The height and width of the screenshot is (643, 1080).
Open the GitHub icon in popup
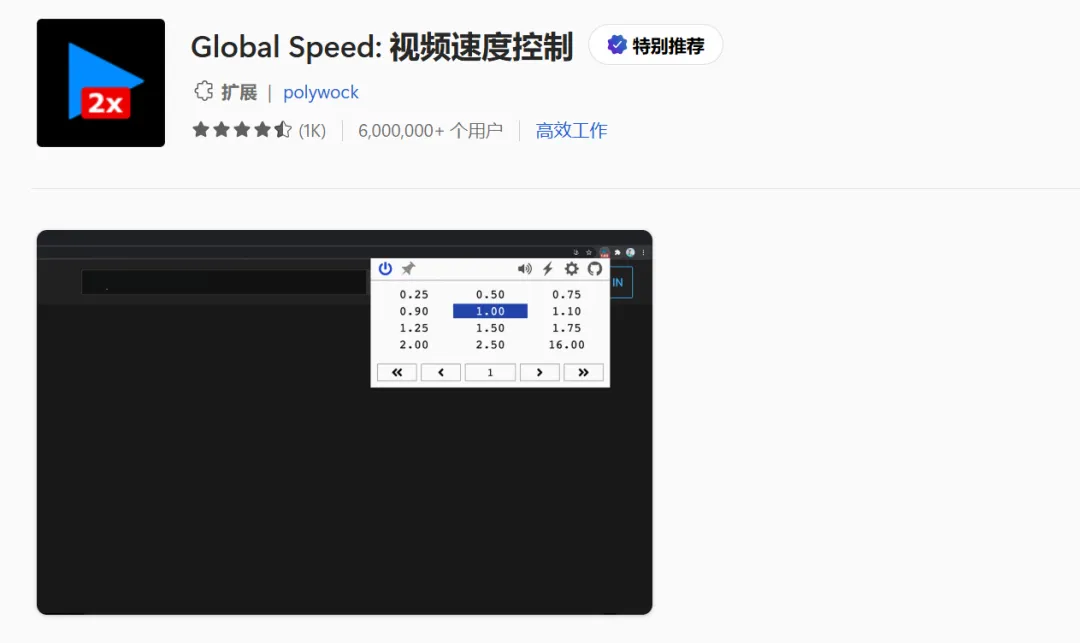point(595,268)
